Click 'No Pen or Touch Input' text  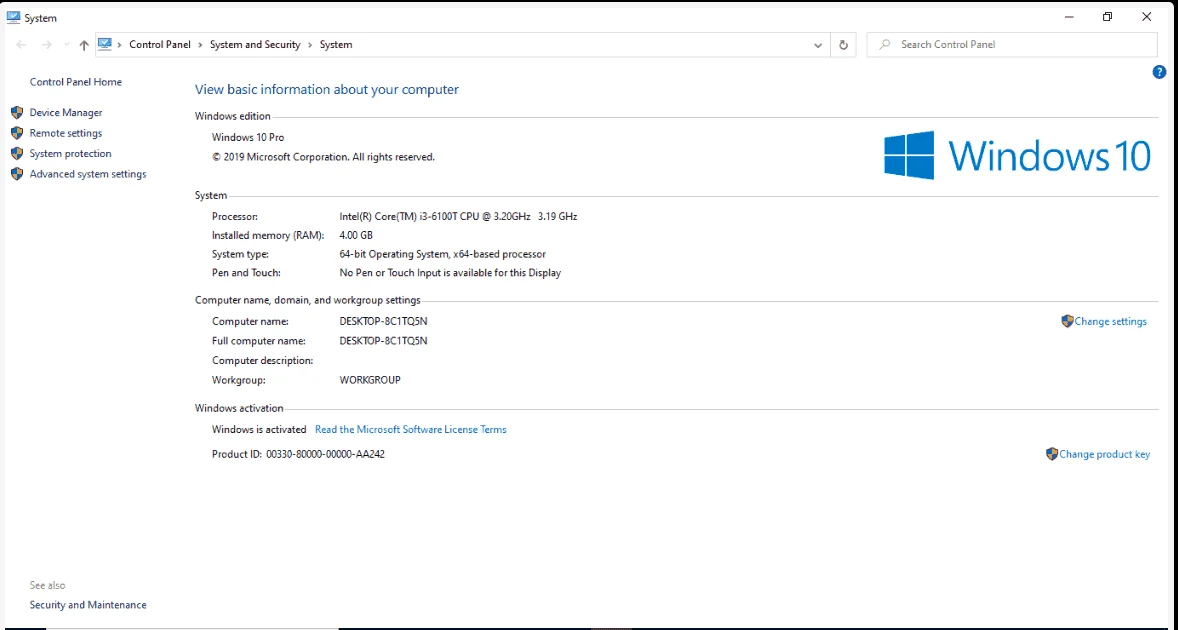[450, 273]
